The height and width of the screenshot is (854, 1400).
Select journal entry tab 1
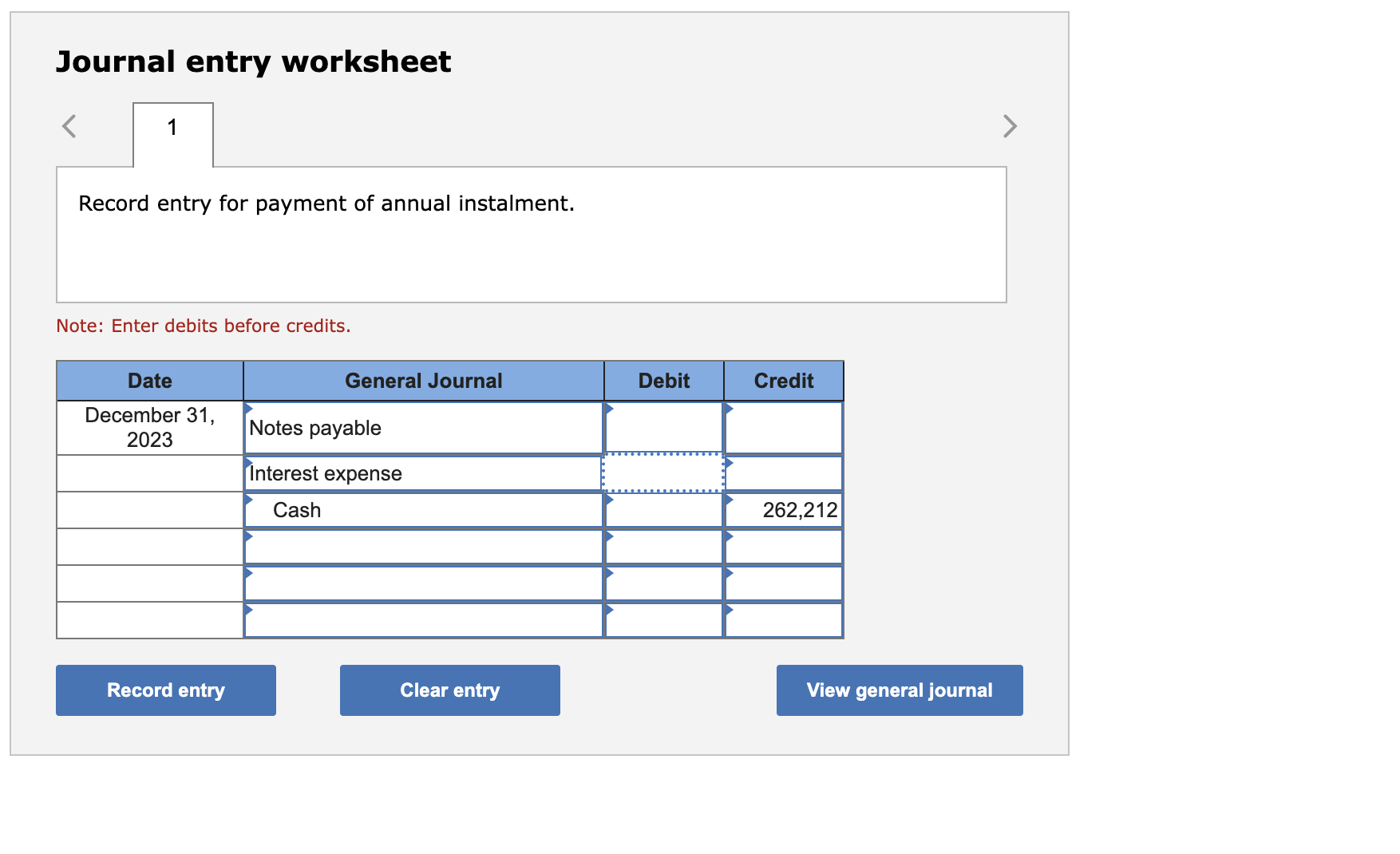[x=173, y=134]
